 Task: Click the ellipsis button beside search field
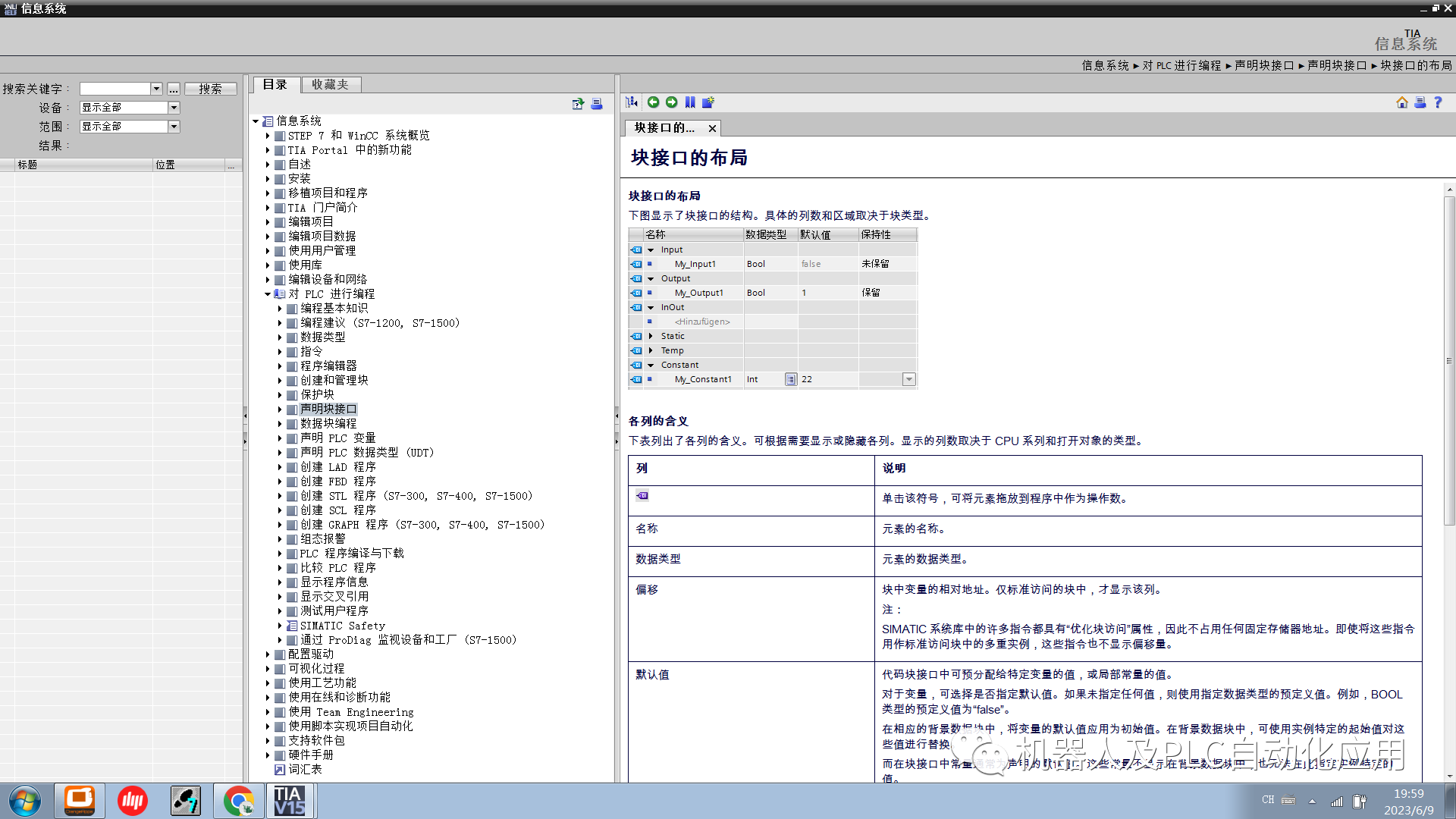pos(174,89)
